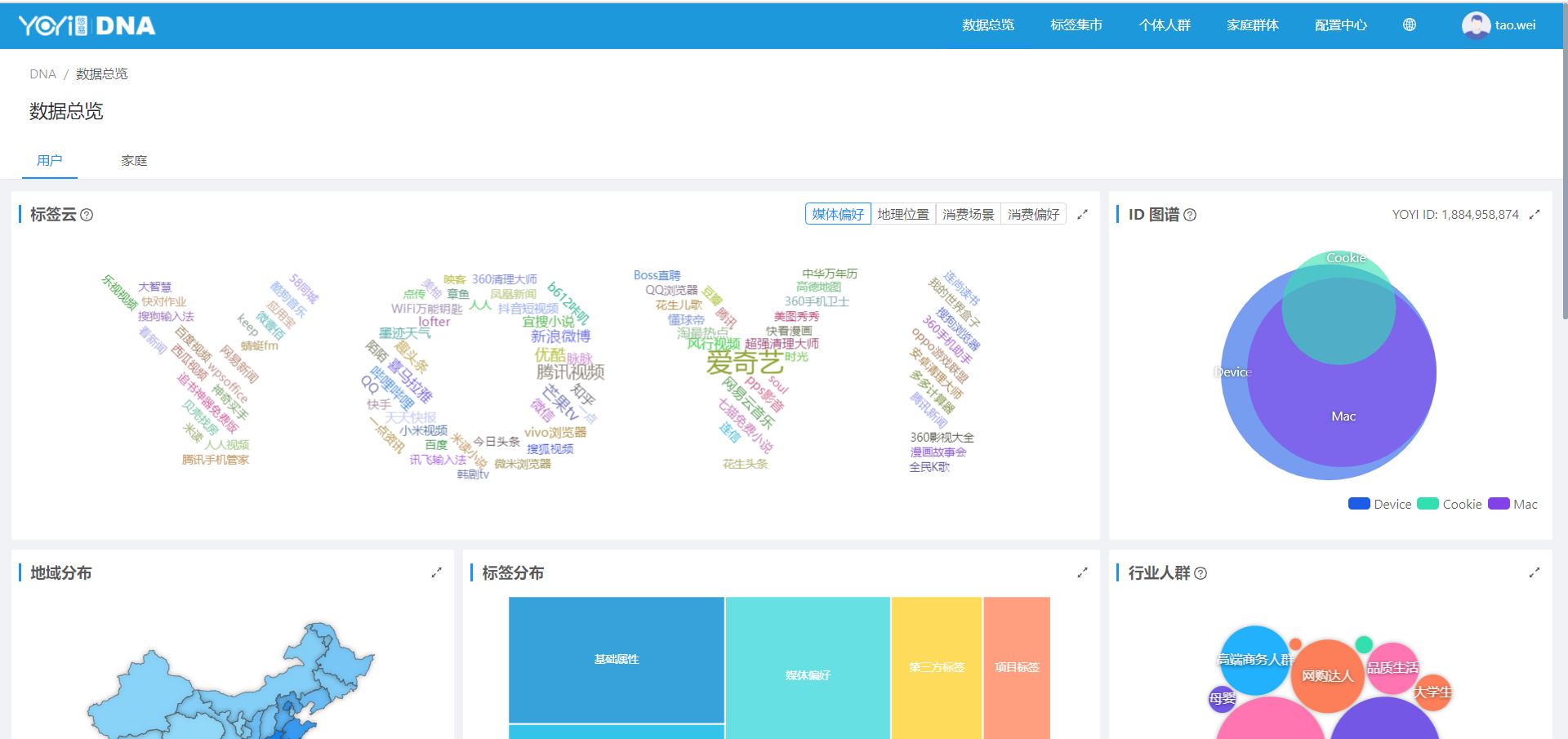Click the 基础属性 treemap block
Viewport: 1568px width, 739px height.
617,659
